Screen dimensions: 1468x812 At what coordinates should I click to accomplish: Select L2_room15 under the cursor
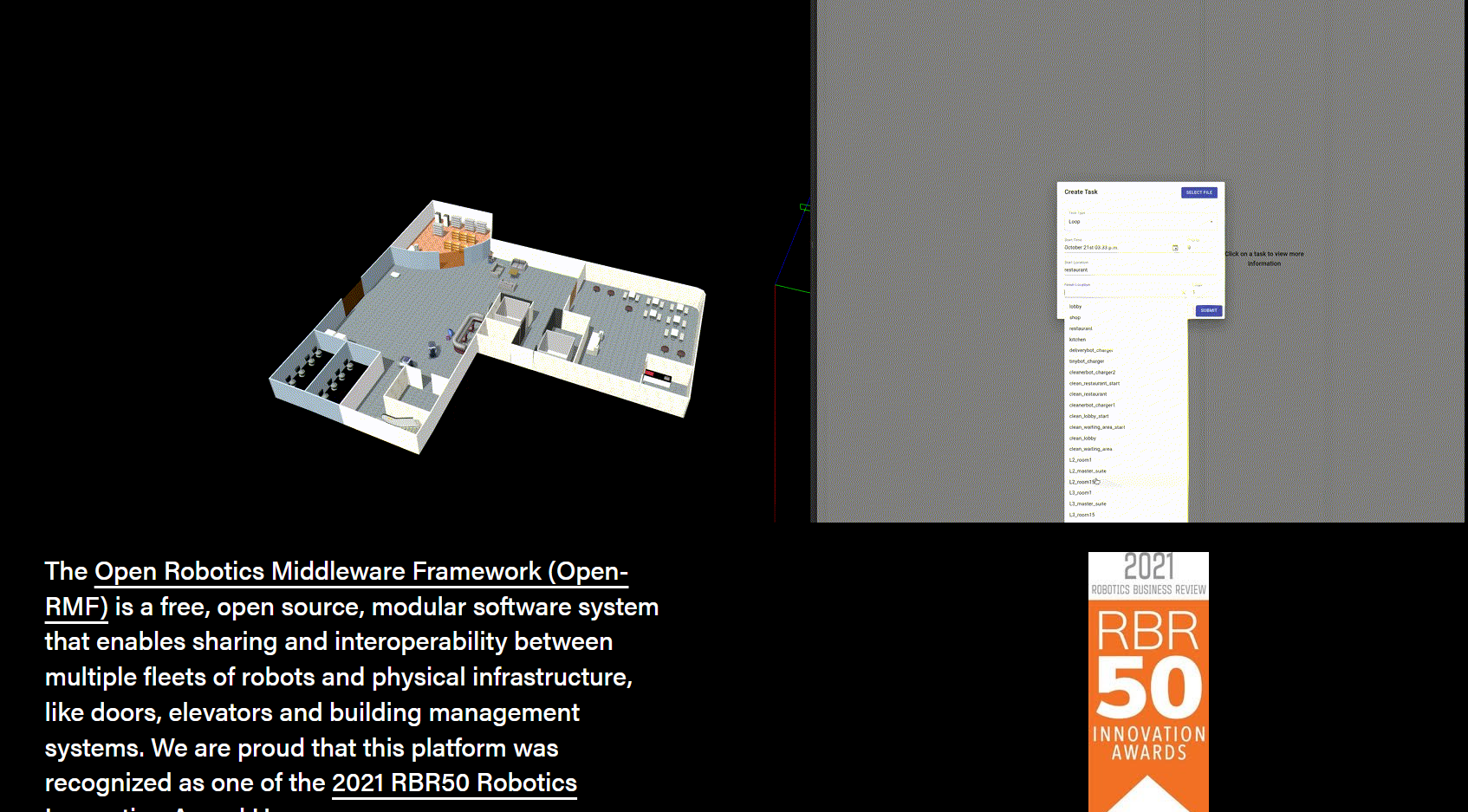pos(1126,482)
